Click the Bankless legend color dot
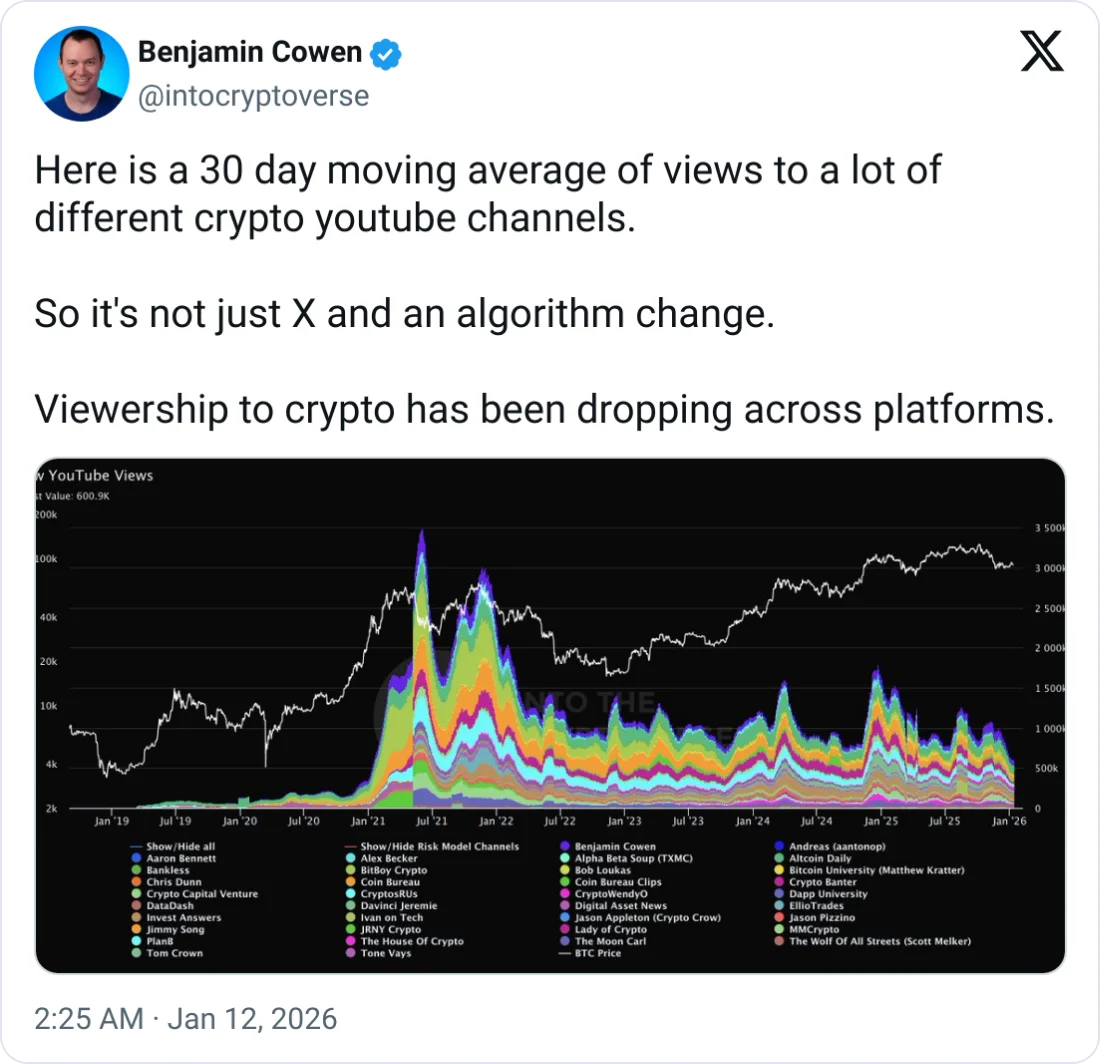The width and height of the screenshot is (1100, 1064). point(137,870)
